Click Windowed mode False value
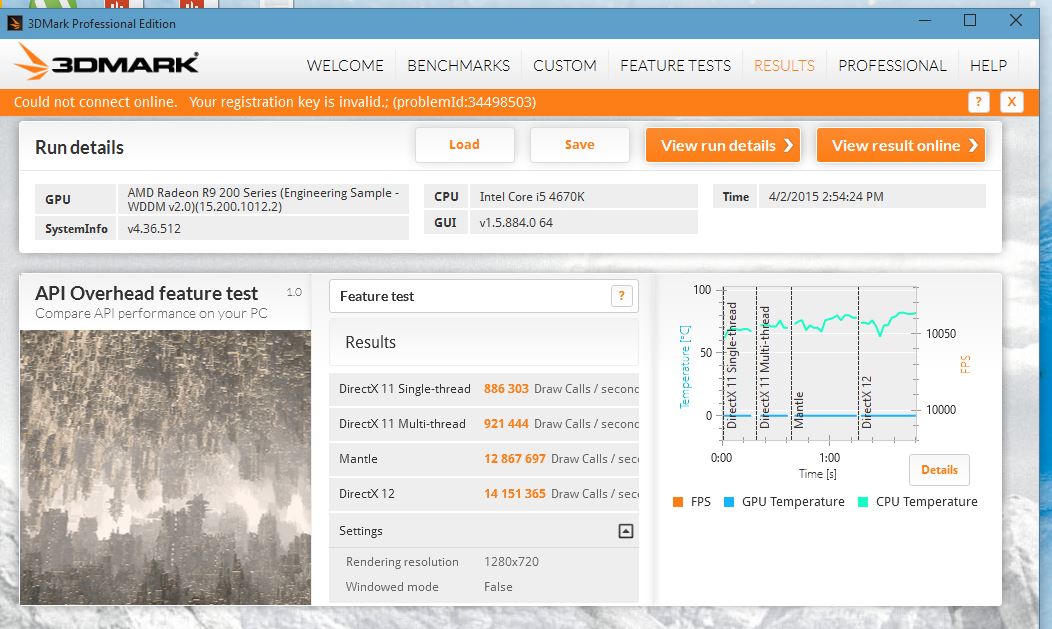The height and width of the screenshot is (629, 1052). coord(498,587)
